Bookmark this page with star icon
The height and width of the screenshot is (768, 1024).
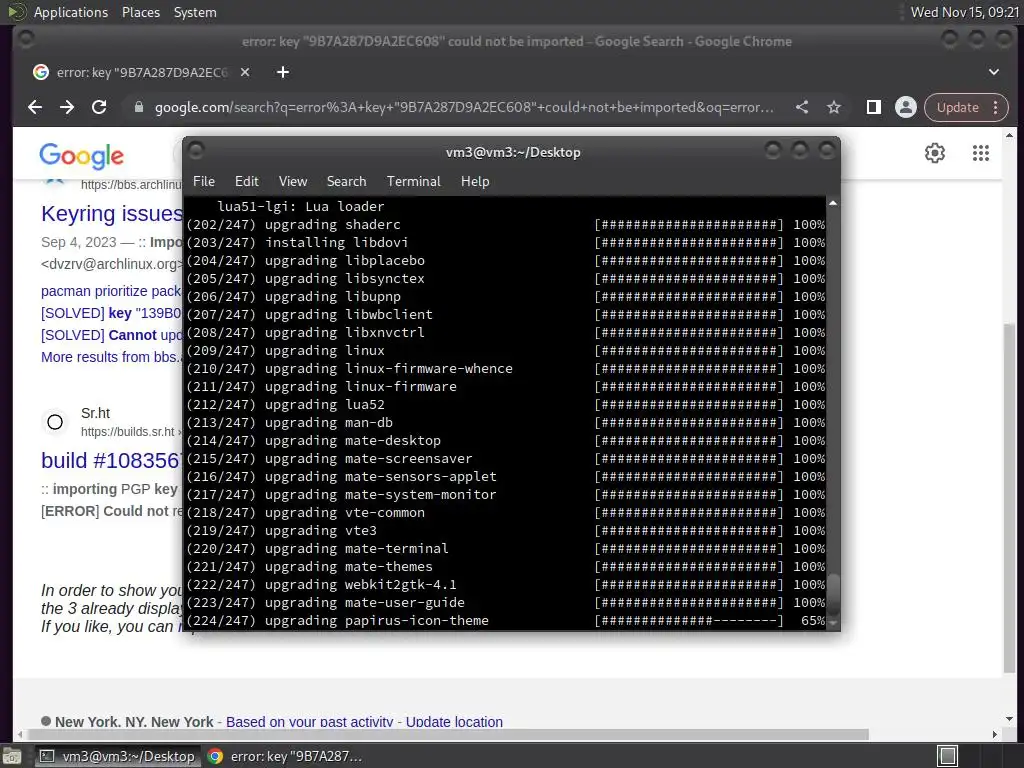[834, 107]
